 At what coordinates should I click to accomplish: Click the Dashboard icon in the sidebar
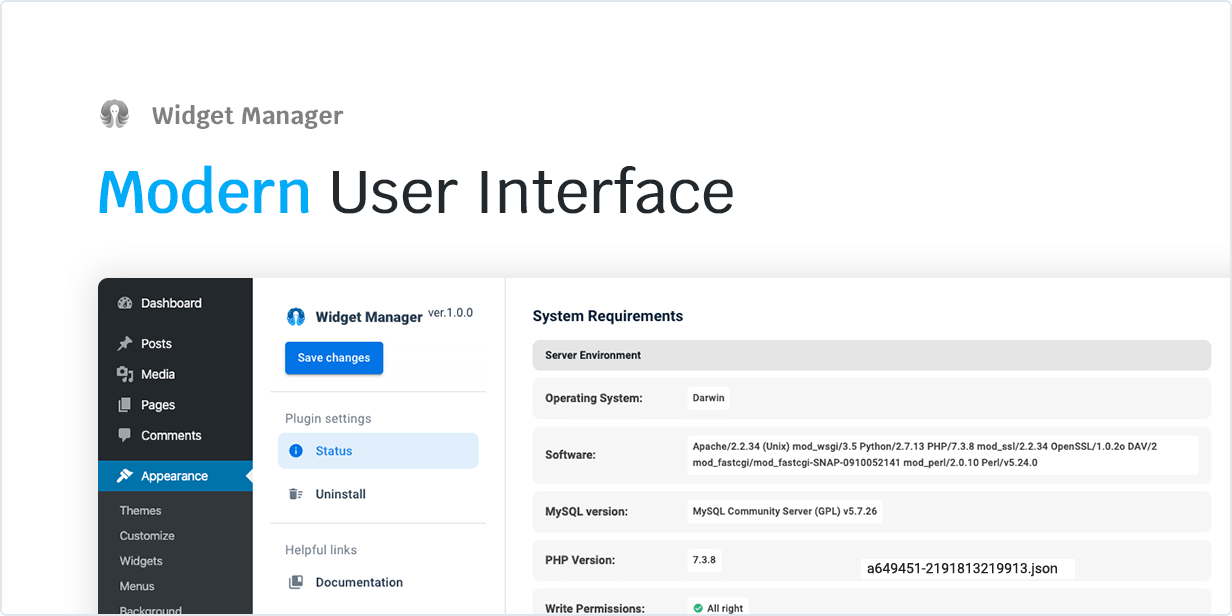pos(124,303)
